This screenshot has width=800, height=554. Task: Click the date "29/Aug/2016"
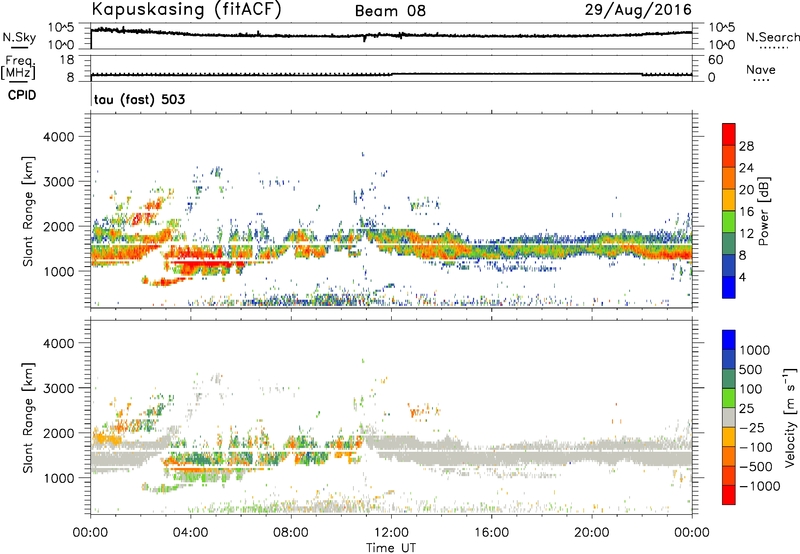coord(638,10)
